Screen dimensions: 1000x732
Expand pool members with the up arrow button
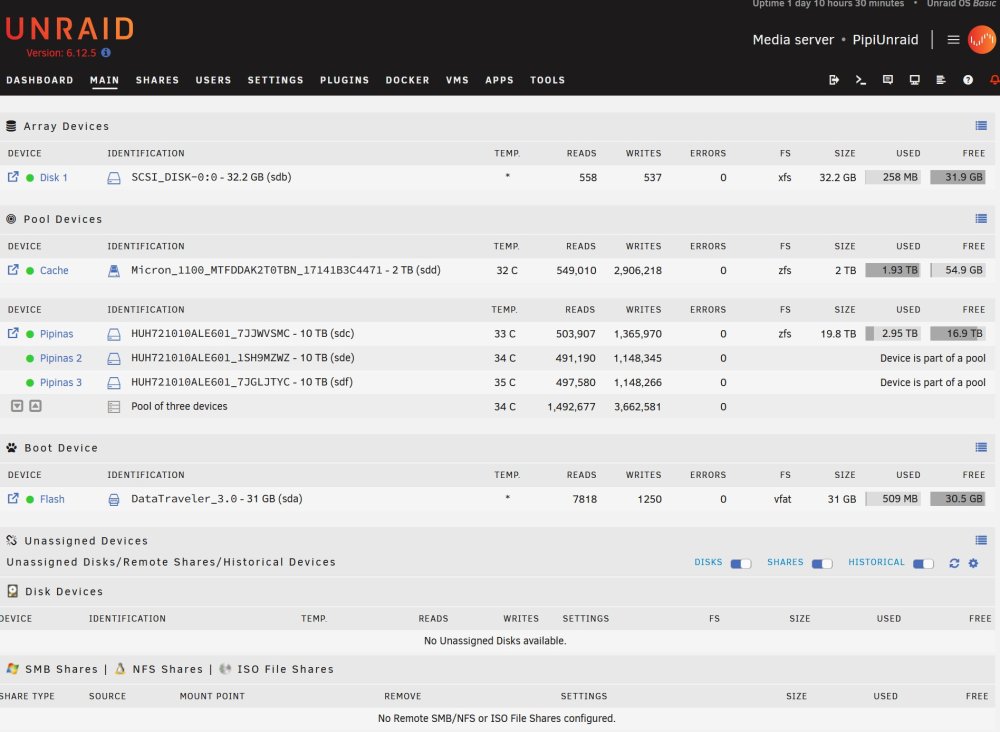(x=36, y=406)
